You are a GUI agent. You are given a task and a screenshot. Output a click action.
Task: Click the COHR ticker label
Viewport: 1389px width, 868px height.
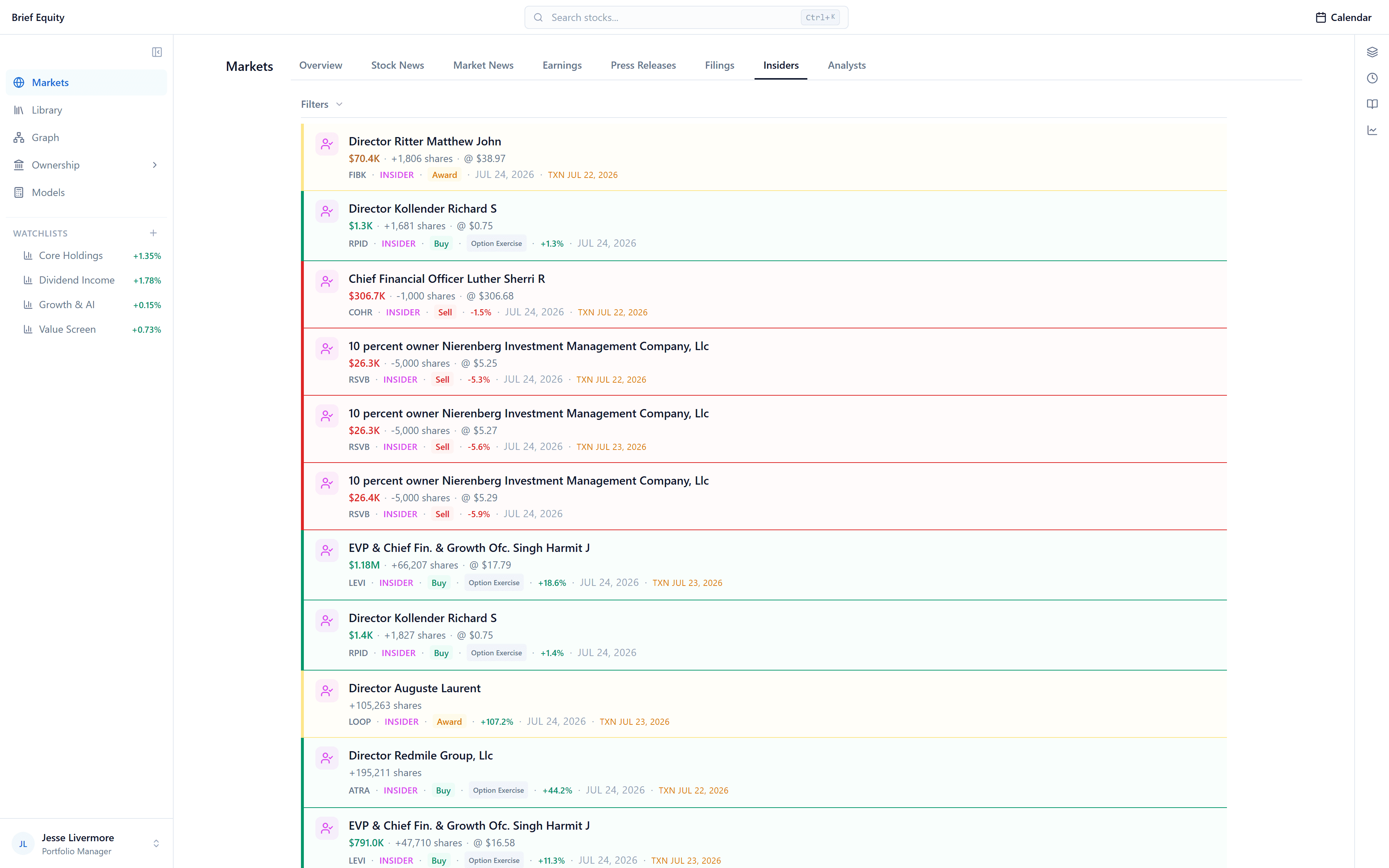(360, 312)
